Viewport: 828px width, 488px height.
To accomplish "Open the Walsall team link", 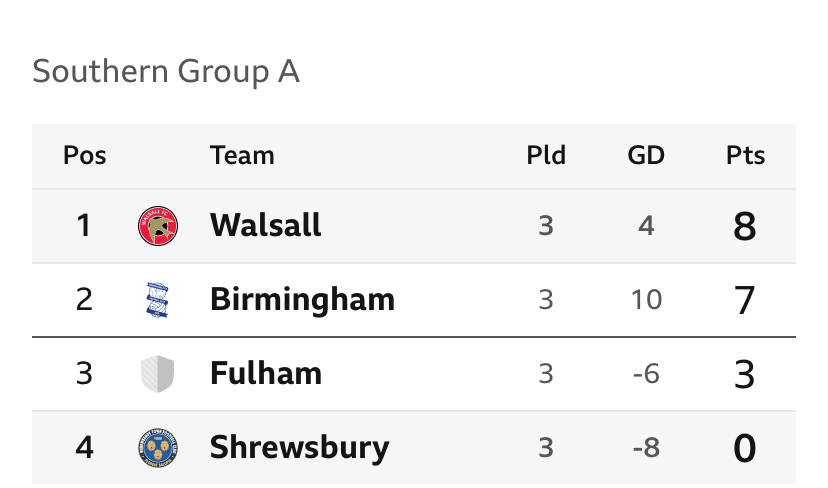I will coord(266,226).
